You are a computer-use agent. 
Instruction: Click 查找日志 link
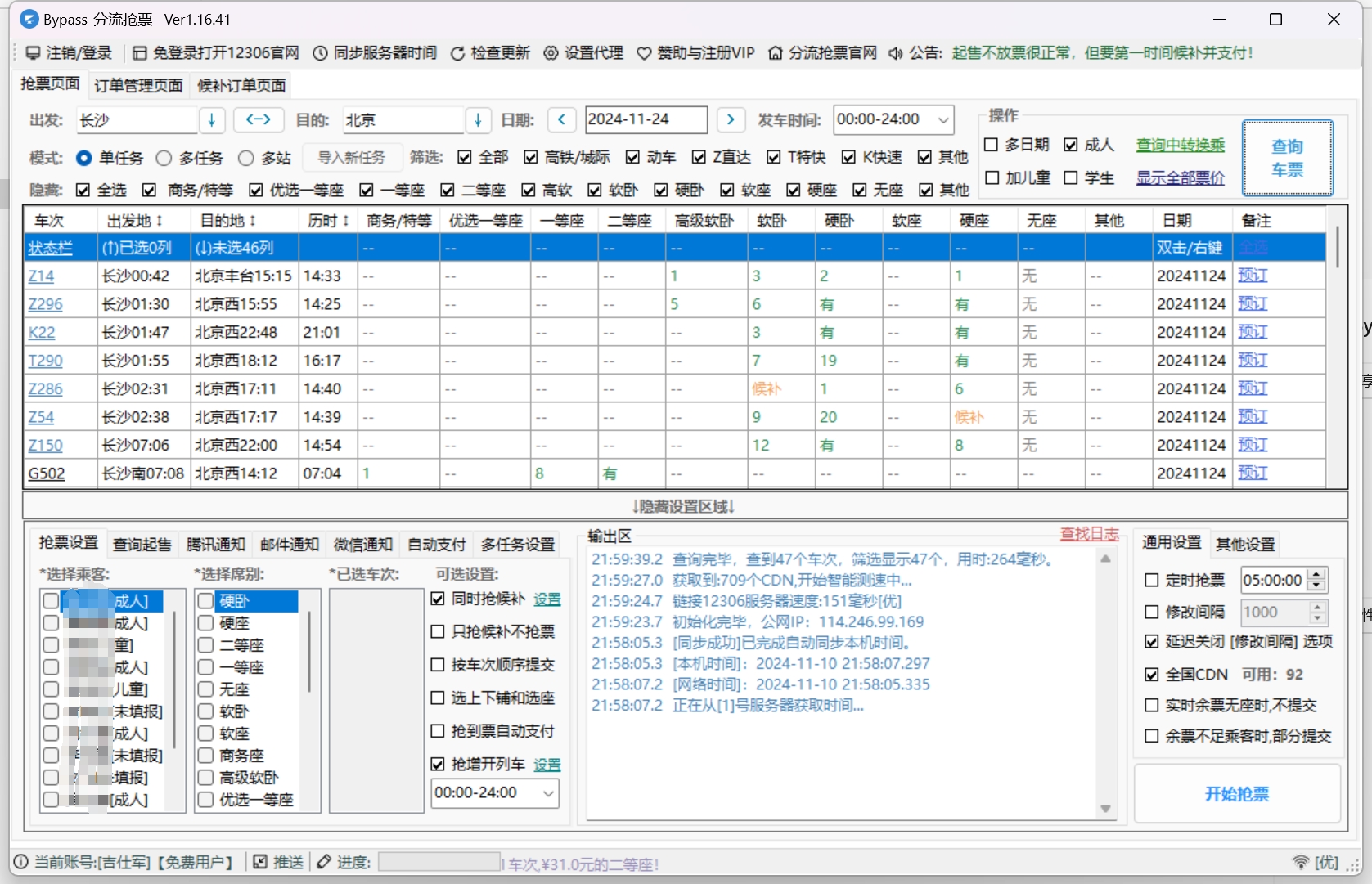point(1089,534)
